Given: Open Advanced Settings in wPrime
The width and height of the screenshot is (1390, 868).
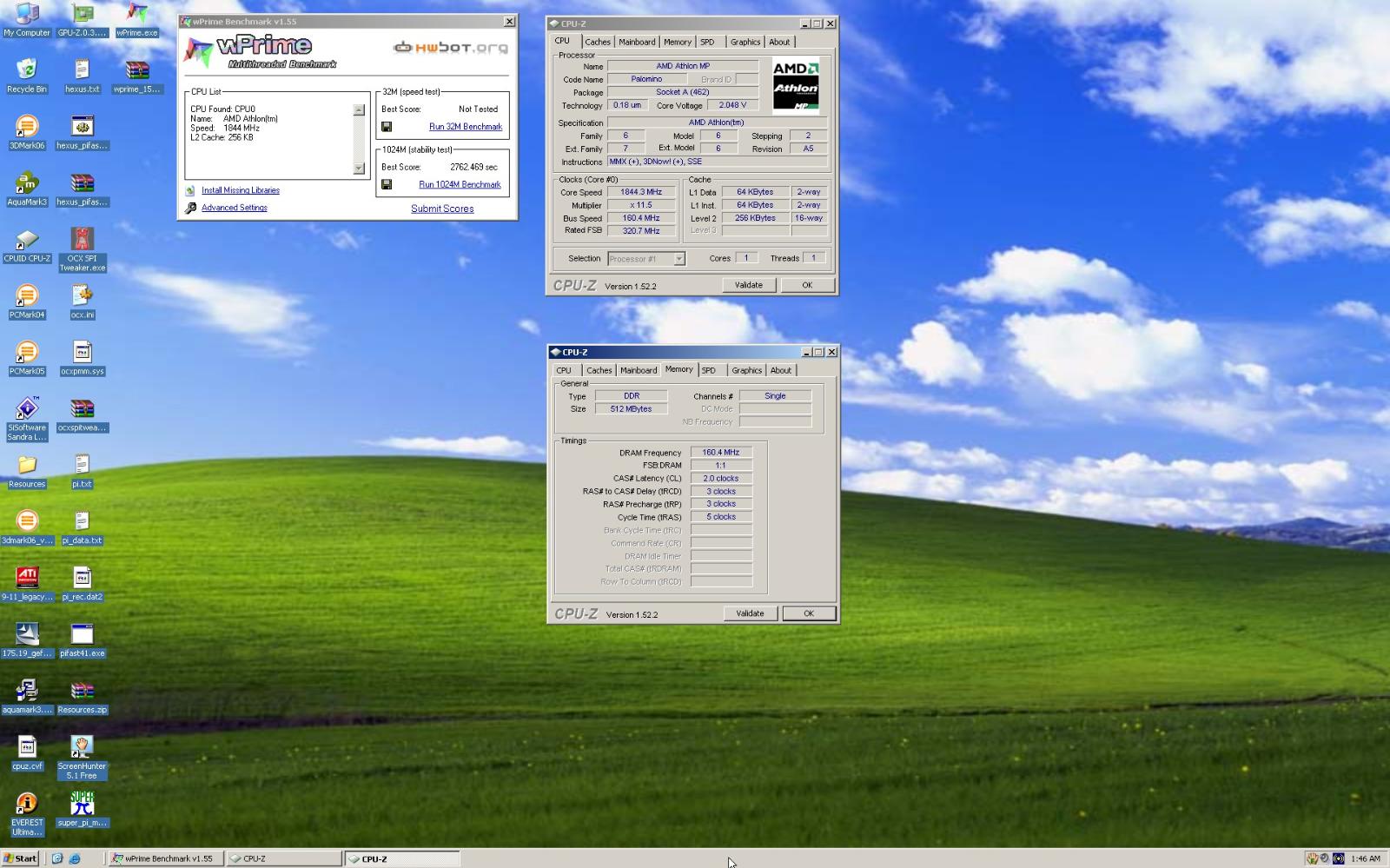Looking at the screenshot, I should (x=235, y=208).
